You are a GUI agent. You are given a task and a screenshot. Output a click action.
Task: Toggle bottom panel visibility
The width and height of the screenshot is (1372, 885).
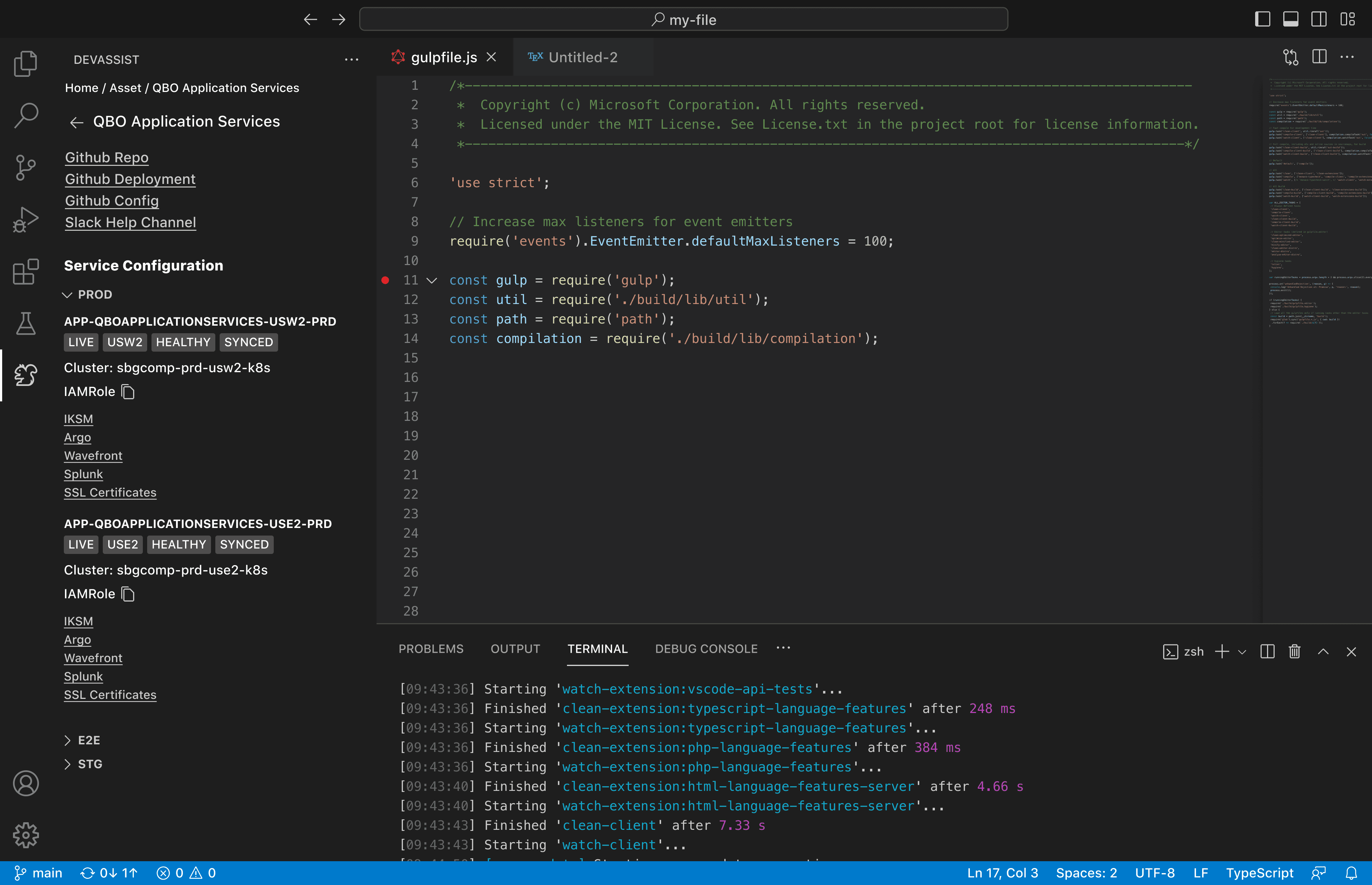click(x=1290, y=19)
